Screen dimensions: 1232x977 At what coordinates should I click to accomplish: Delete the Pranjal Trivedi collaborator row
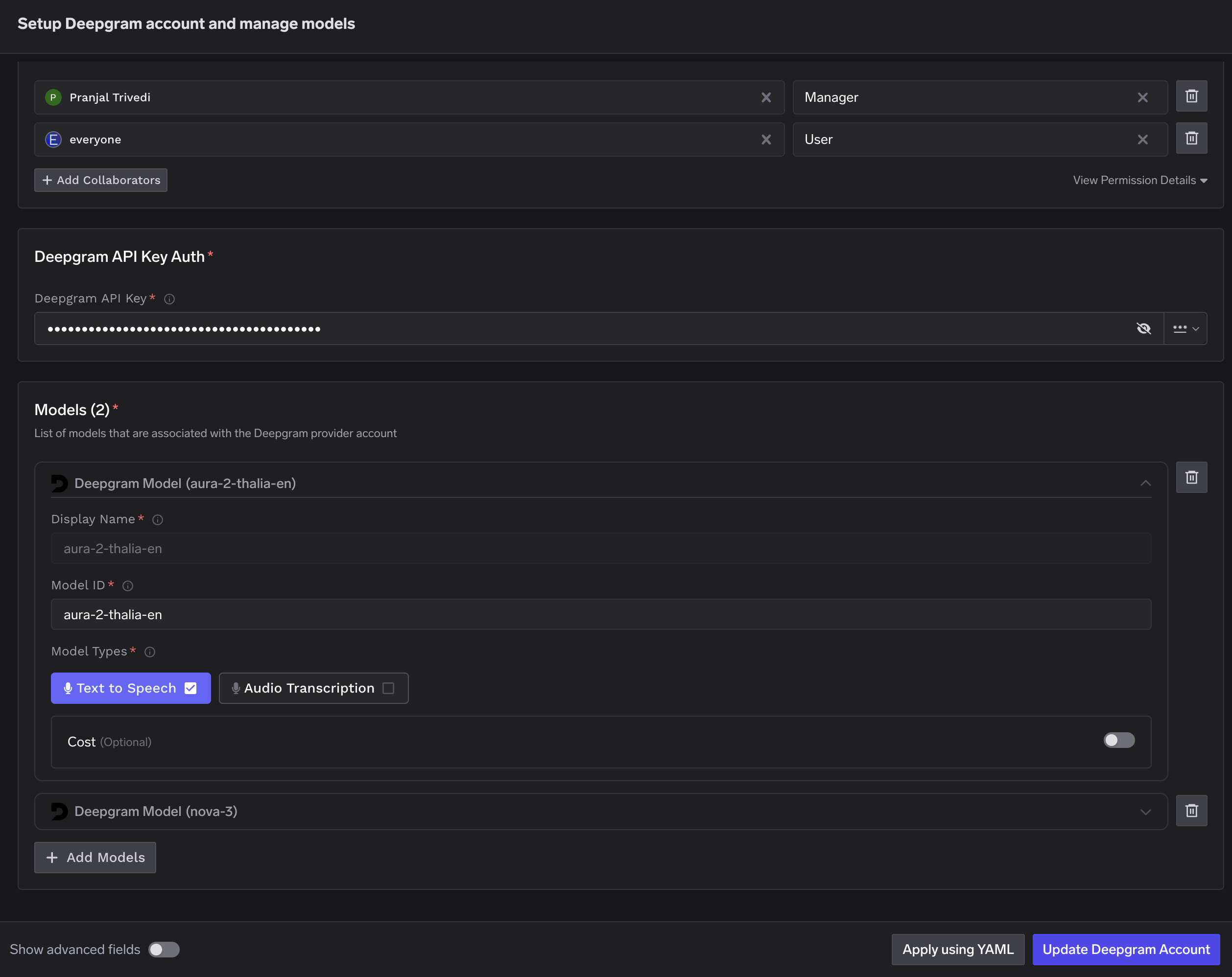[1191, 96]
